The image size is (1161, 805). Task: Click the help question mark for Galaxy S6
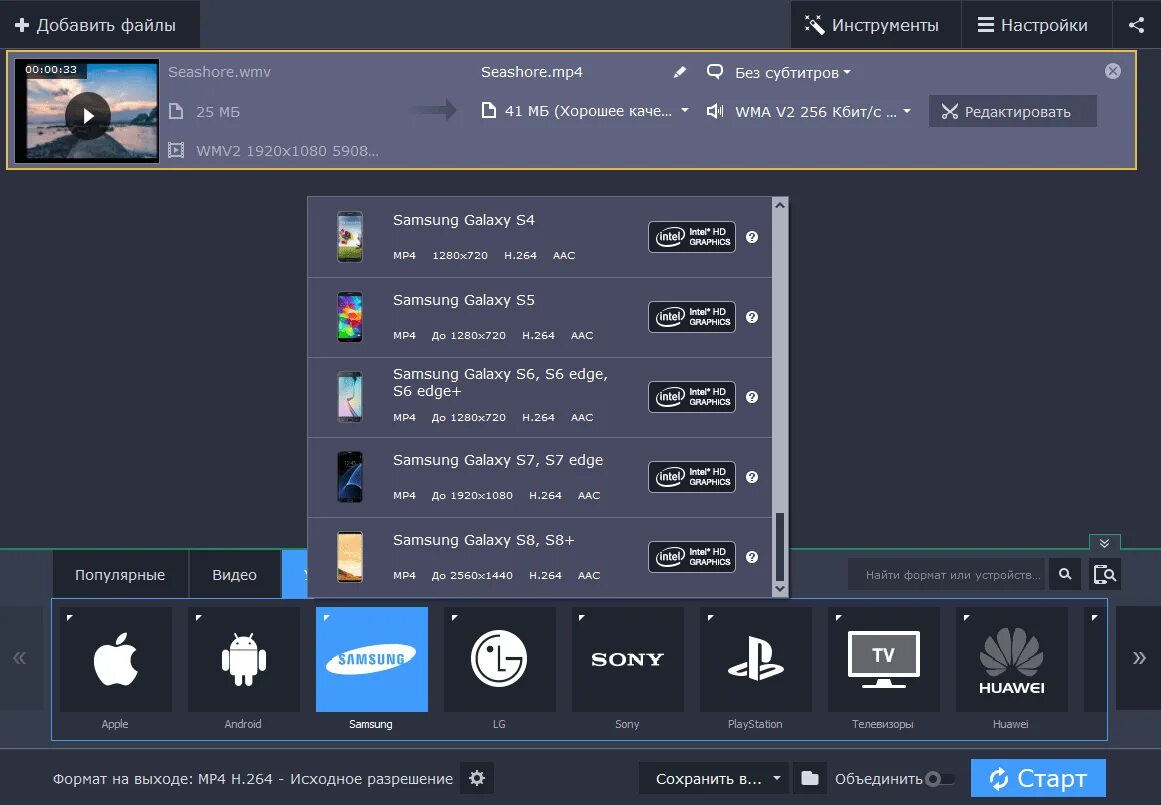click(752, 397)
